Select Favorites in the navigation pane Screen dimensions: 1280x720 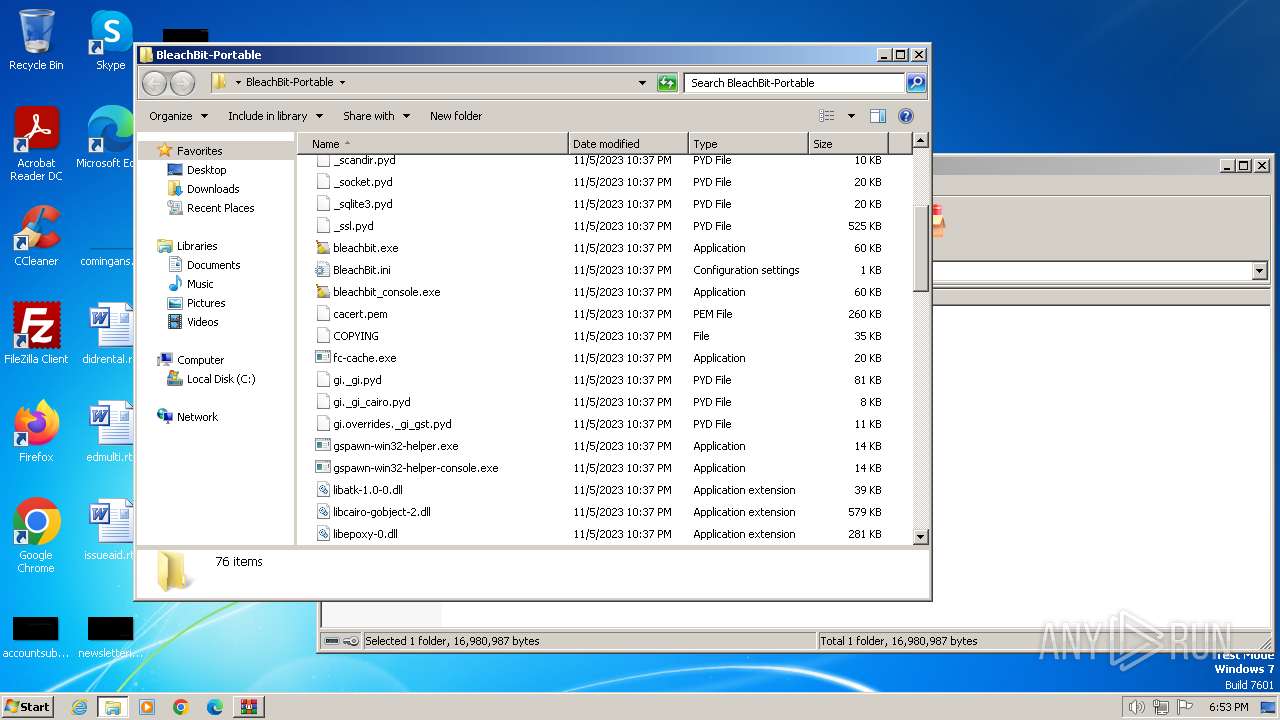tap(199, 151)
